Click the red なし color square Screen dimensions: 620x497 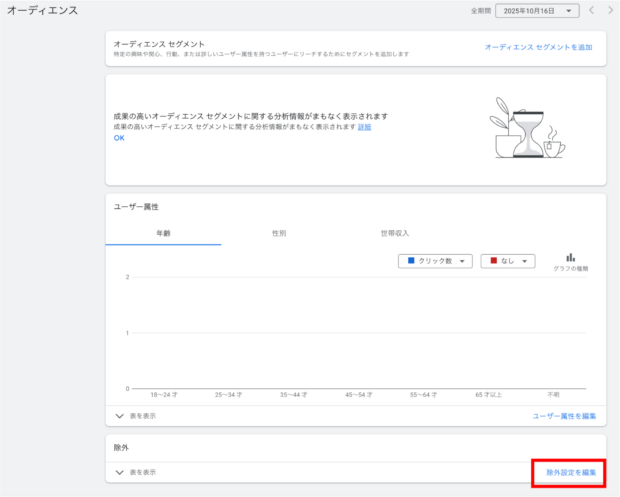coord(493,261)
